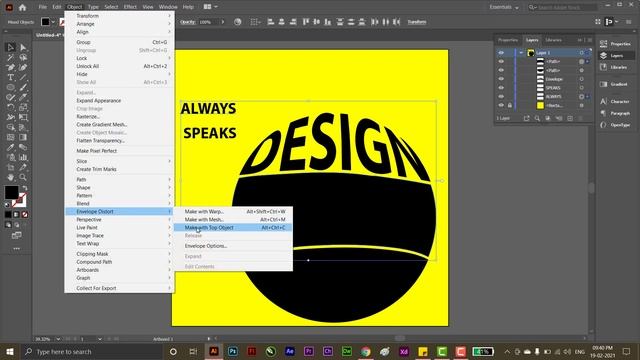
Task: Click target circle of Envelope sublayer
Action: coord(581,79)
